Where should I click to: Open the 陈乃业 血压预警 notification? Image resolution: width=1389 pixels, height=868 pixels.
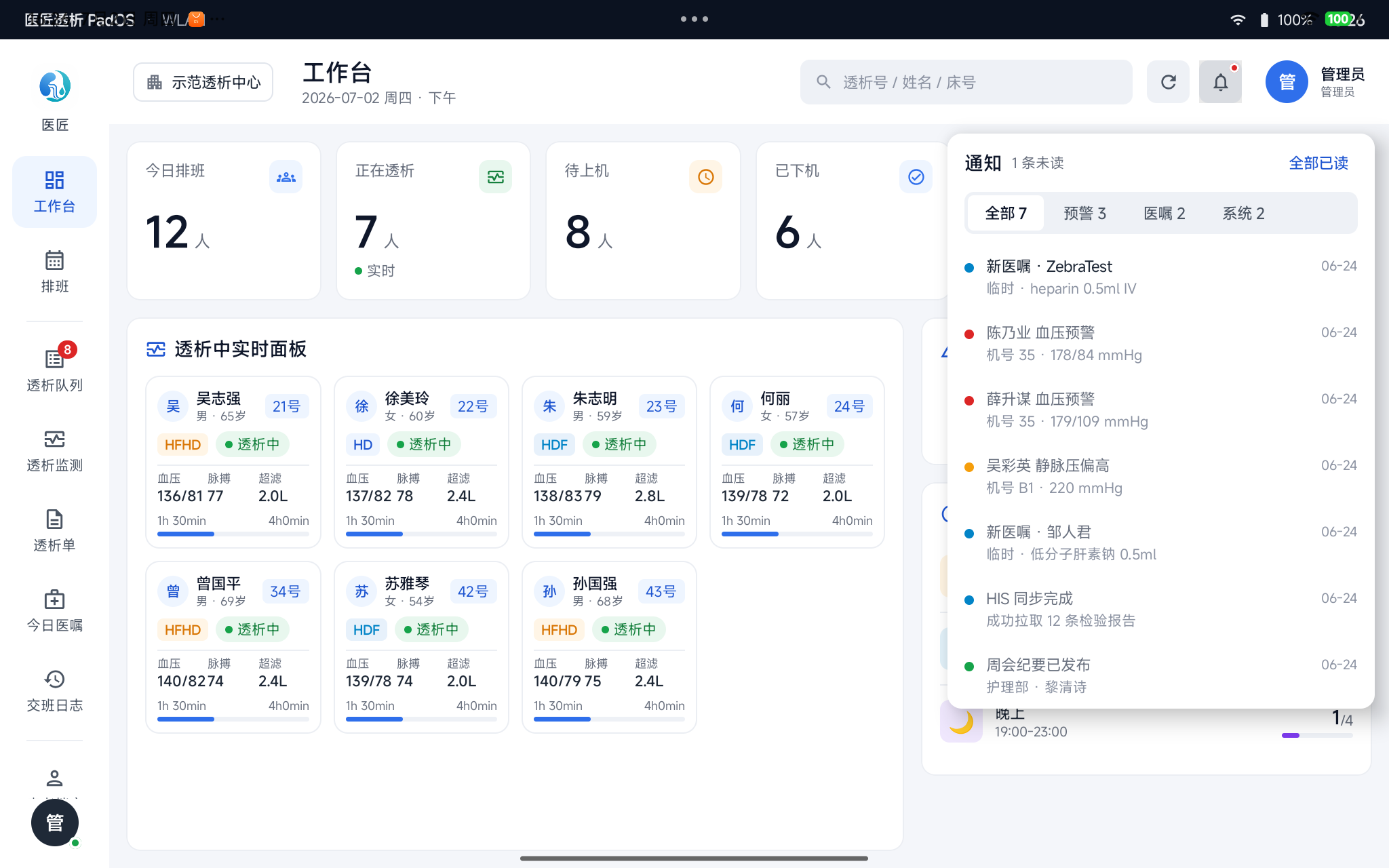click(1161, 344)
